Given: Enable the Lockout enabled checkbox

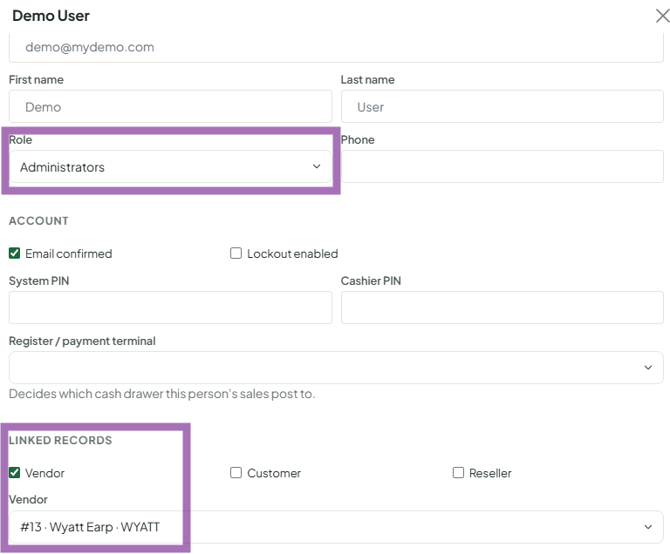Looking at the screenshot, I should (236, 253).
